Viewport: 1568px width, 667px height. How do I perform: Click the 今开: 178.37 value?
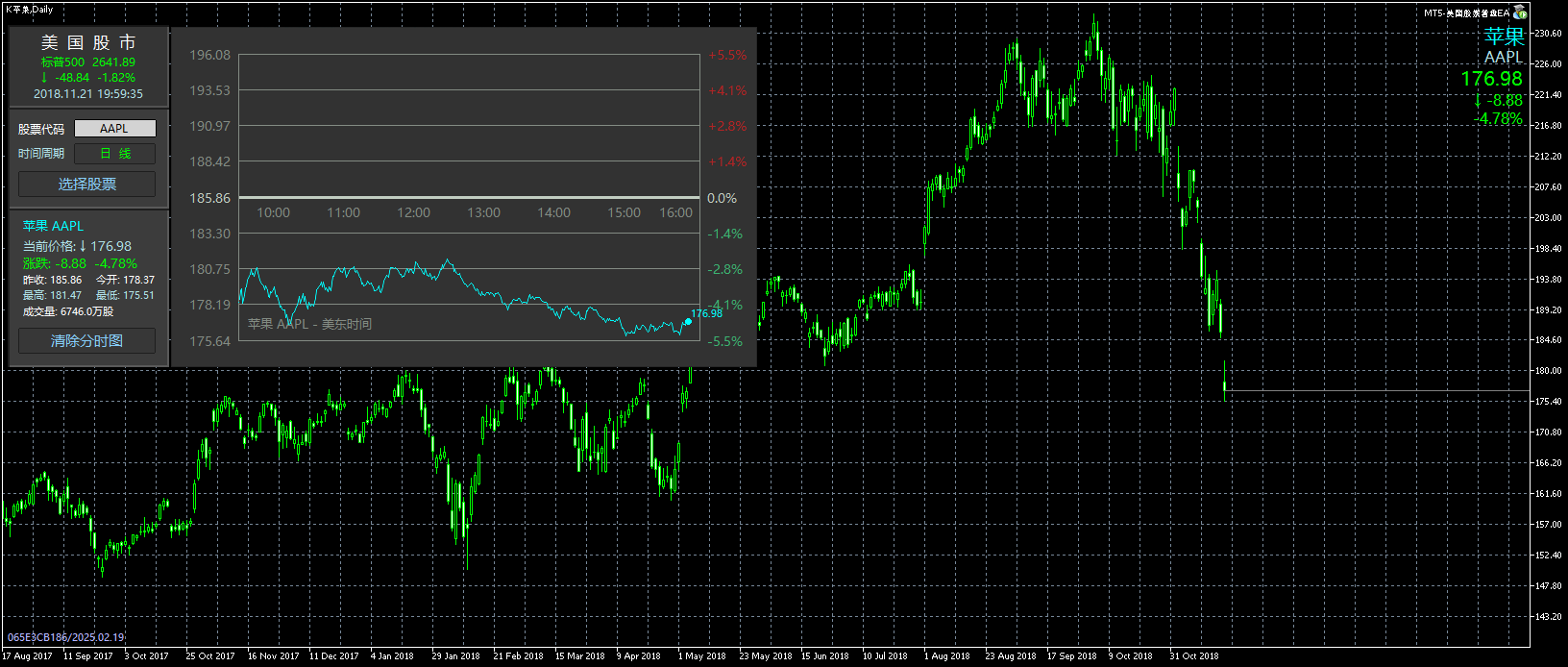pos(125,280)
